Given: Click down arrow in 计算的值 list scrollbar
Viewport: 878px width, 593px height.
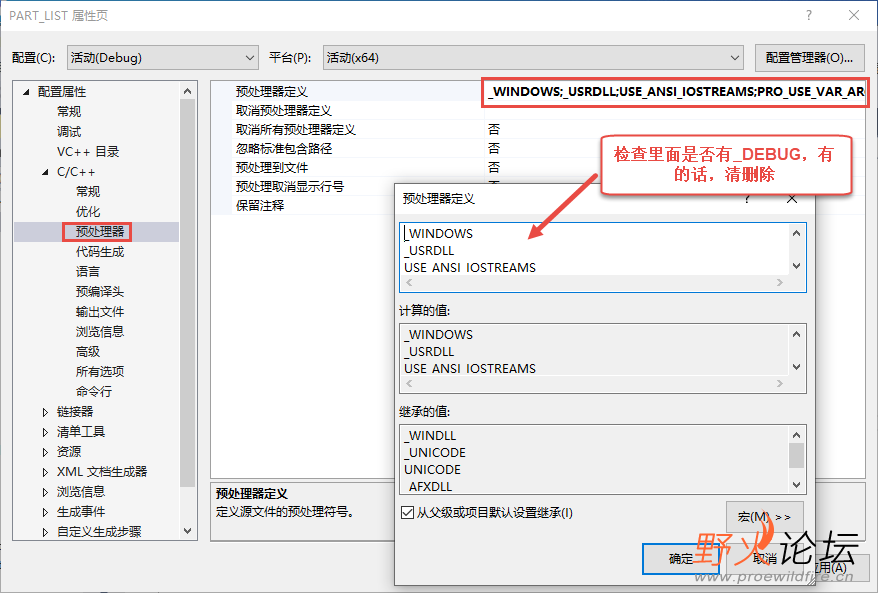Looking at the screenshot, I should tap(796, 367).
